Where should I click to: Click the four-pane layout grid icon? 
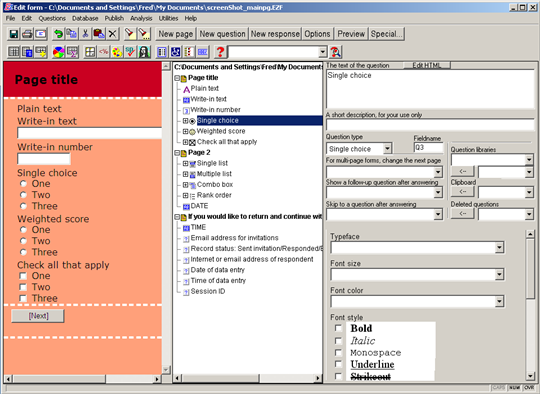90,52
